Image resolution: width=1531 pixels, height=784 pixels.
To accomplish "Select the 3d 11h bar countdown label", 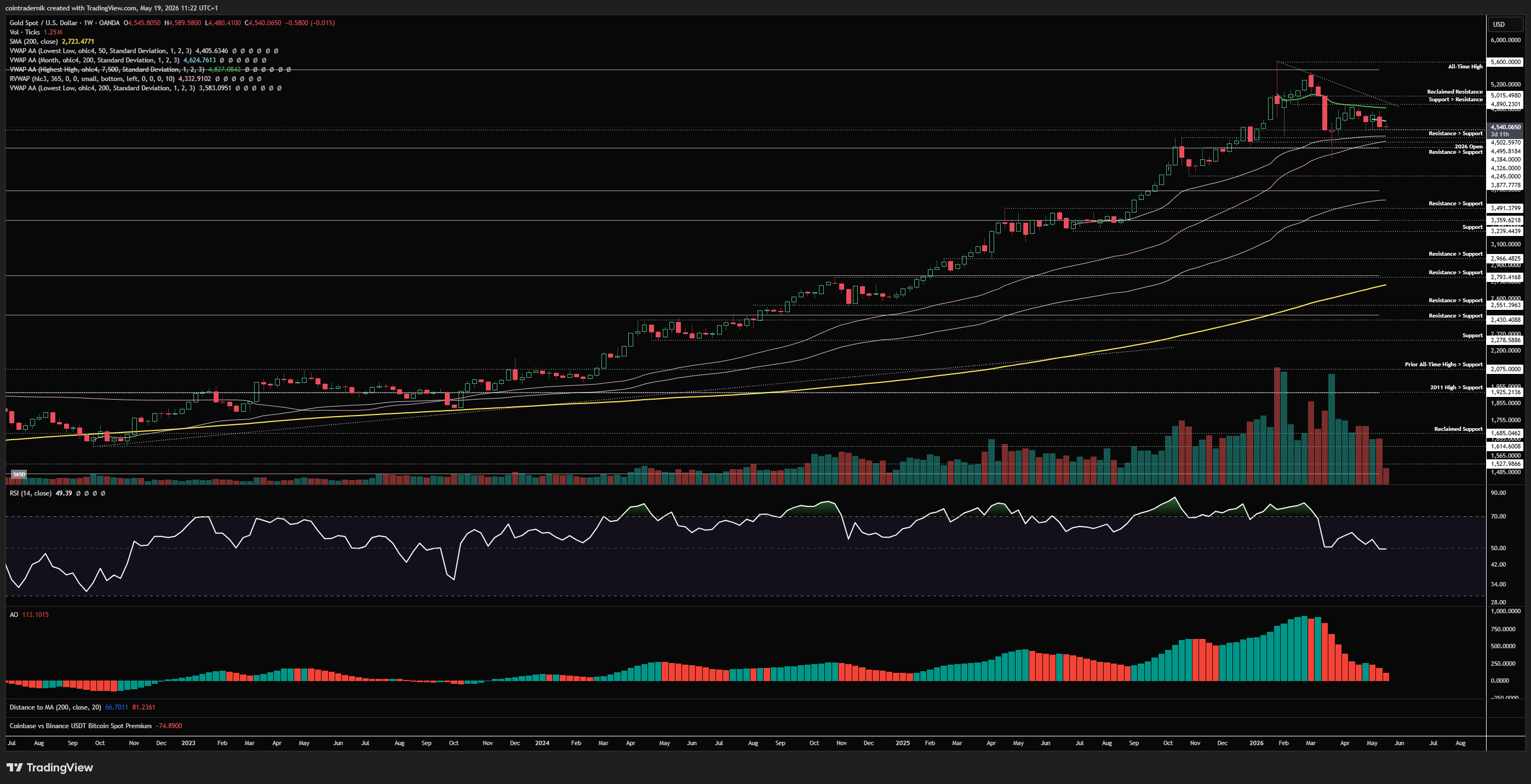I will point(1499,134).
